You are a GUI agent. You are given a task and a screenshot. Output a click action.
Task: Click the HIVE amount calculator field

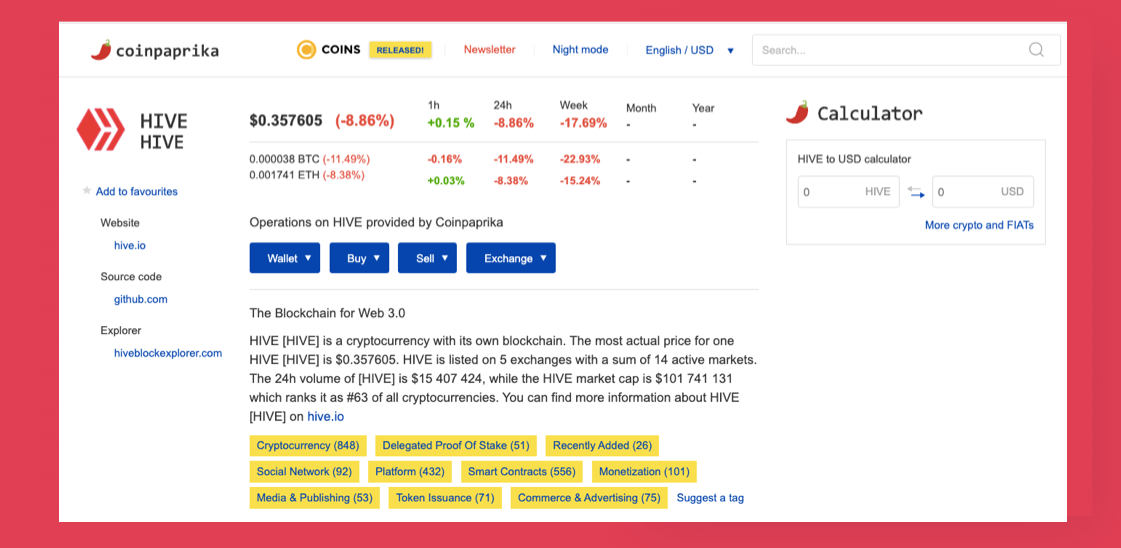coord(848,191)
